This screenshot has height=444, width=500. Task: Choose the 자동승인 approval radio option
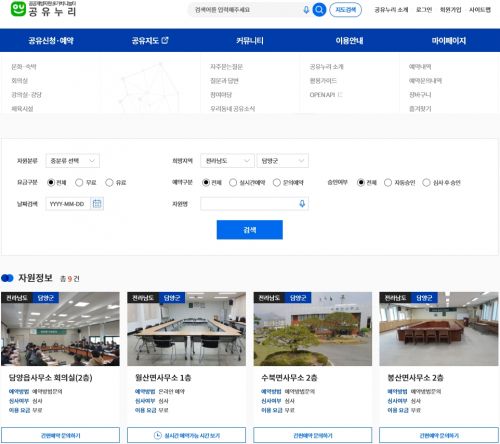pyautogui.click(x=388, y=182)
